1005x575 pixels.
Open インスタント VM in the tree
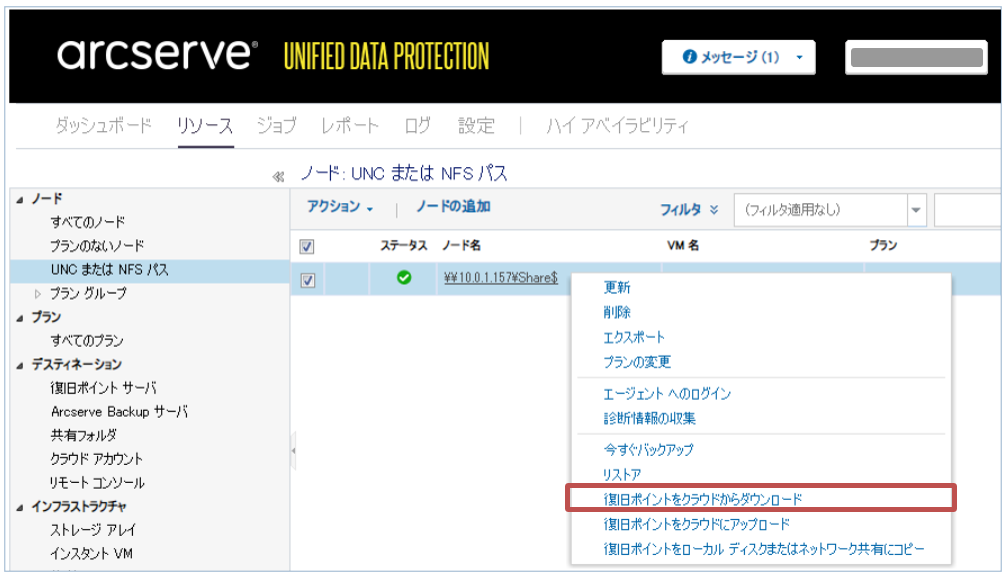[91, 554]
